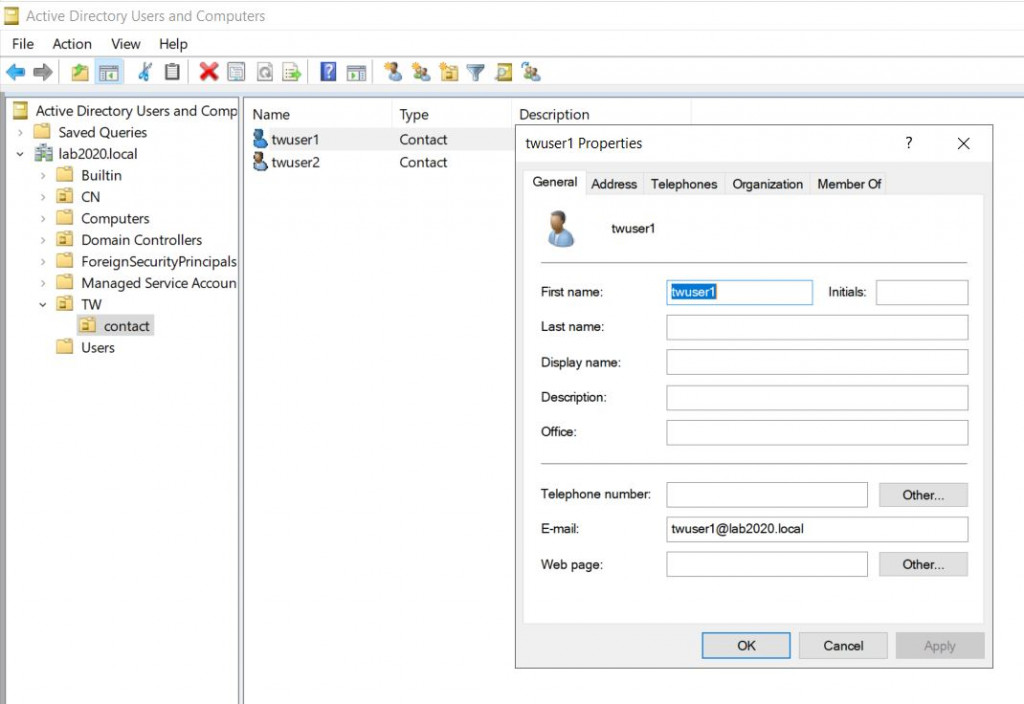The height and width of the screenshot is (704, 1024).
Task: Switch to the Member Of tab
Action: (x=849, y=184)
